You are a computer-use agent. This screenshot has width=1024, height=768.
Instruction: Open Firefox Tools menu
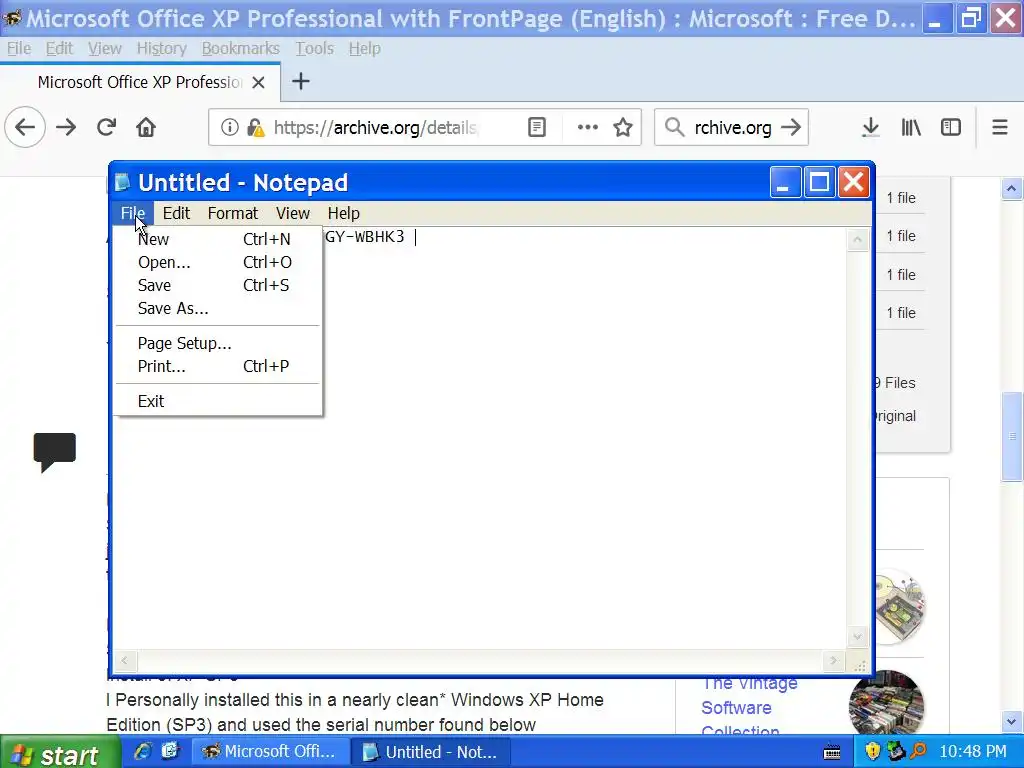coord(314,48)
